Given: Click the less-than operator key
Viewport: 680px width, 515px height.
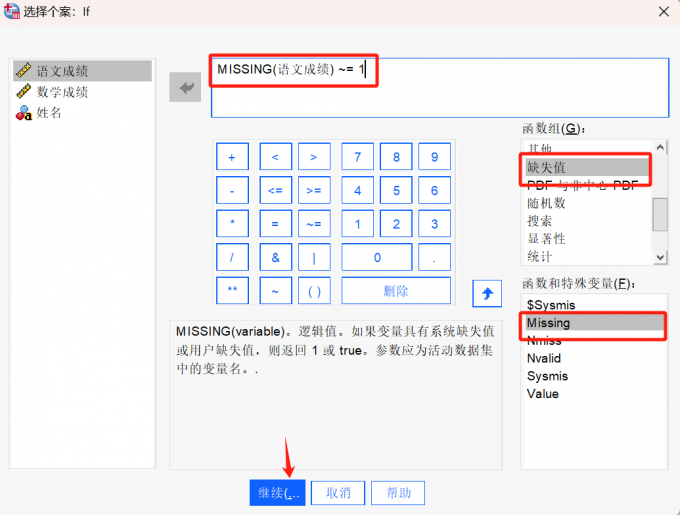Looking at the screenshot, I should pyautogui.click(x=275, y=156).
